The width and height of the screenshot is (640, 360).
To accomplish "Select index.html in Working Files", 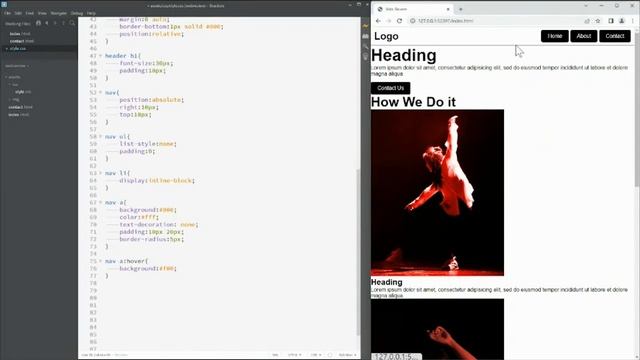I will pos(20,34).
